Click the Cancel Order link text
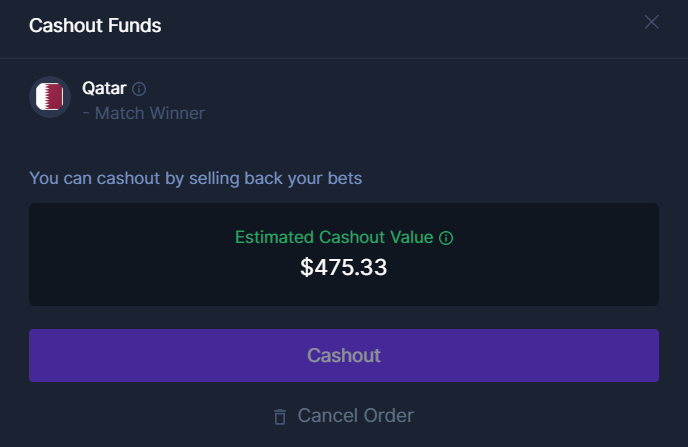Image resolution: width=688 pixels, height=447 pixels. tap(355, 415)
